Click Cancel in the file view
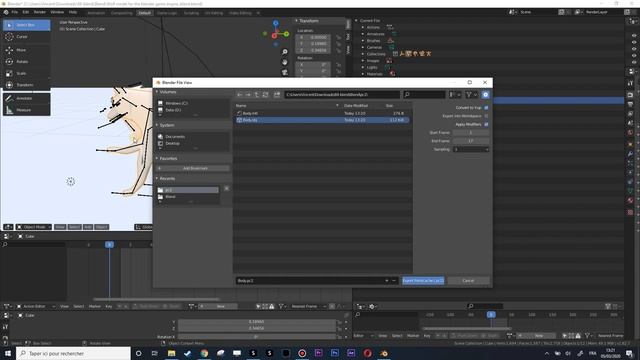Screen dimensions: 640x360 coord(468,281)
